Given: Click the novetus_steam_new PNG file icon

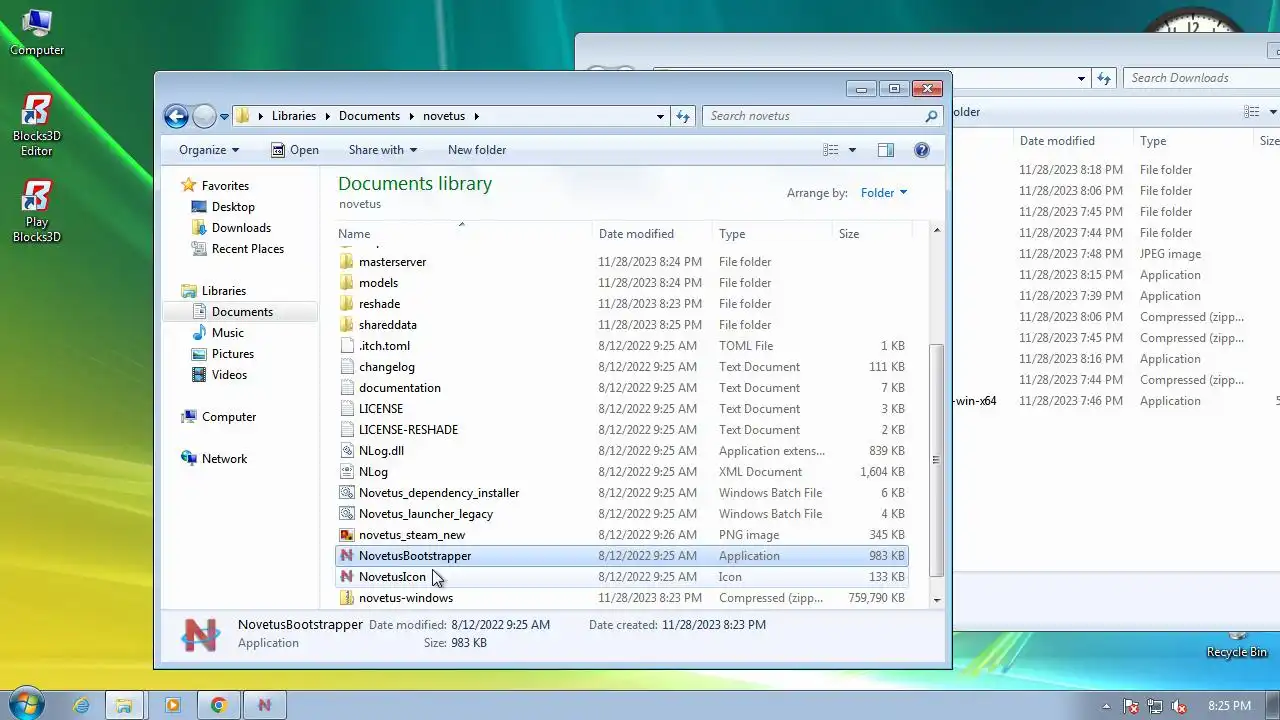Looking at the screenshot, I should 347,534.
